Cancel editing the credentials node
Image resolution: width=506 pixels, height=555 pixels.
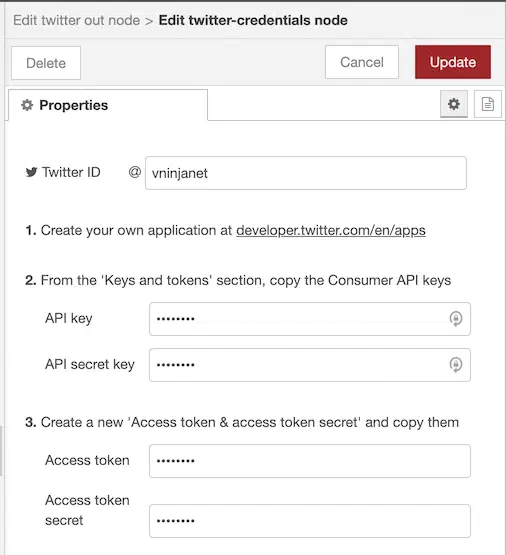362,62
